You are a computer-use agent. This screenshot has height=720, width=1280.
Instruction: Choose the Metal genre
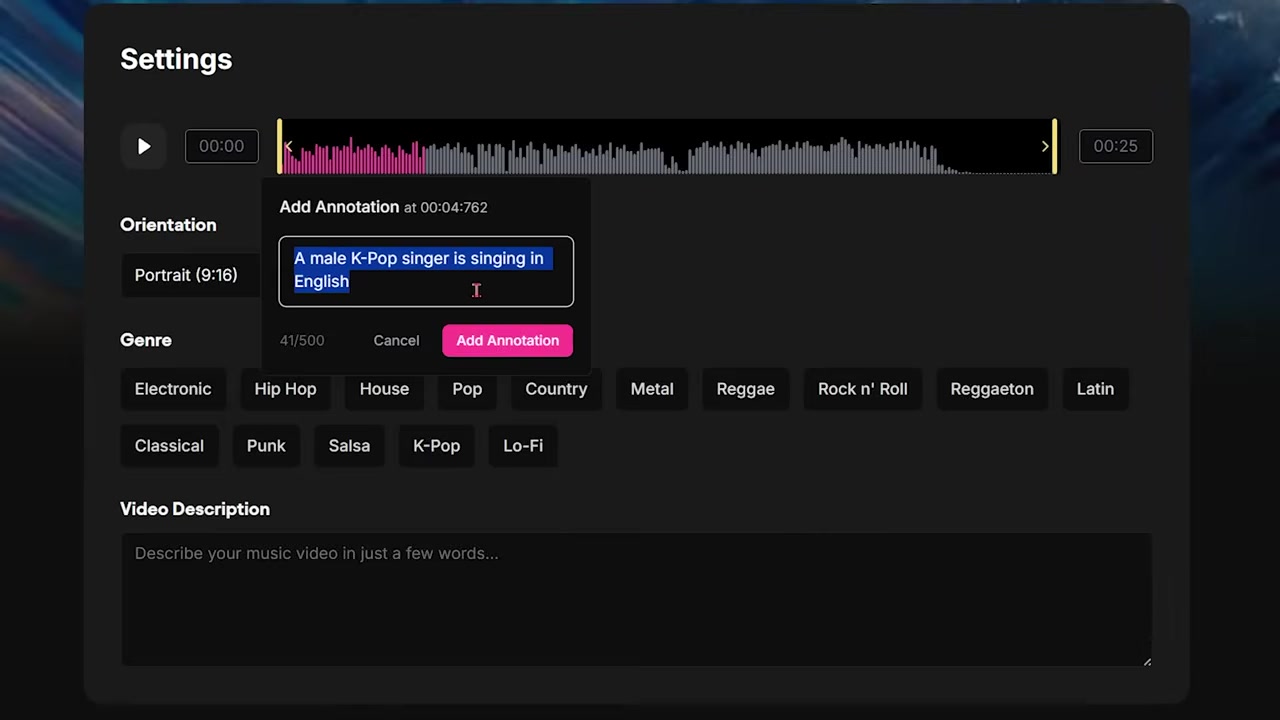[652, 389]
